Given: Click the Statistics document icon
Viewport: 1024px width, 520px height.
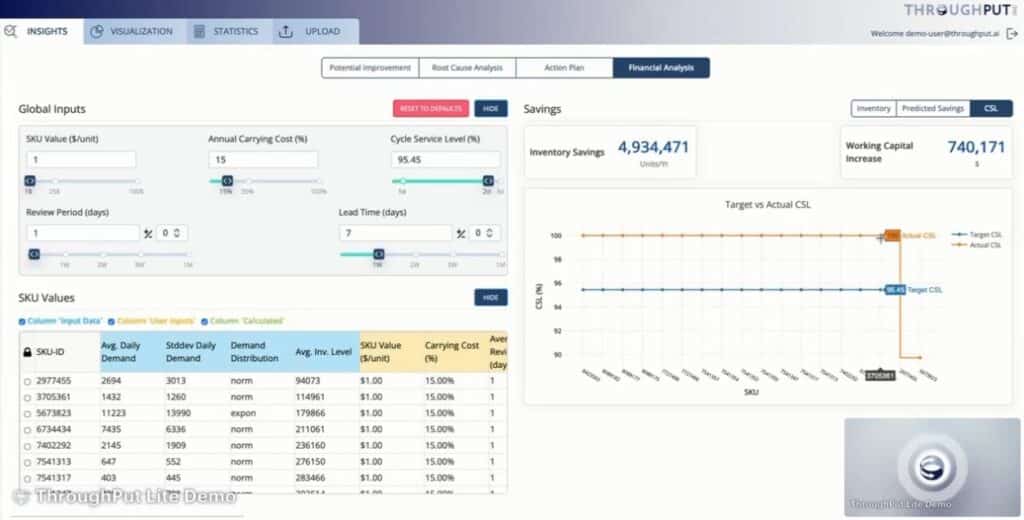Looking at the screenshot, I should click(199, 31).
